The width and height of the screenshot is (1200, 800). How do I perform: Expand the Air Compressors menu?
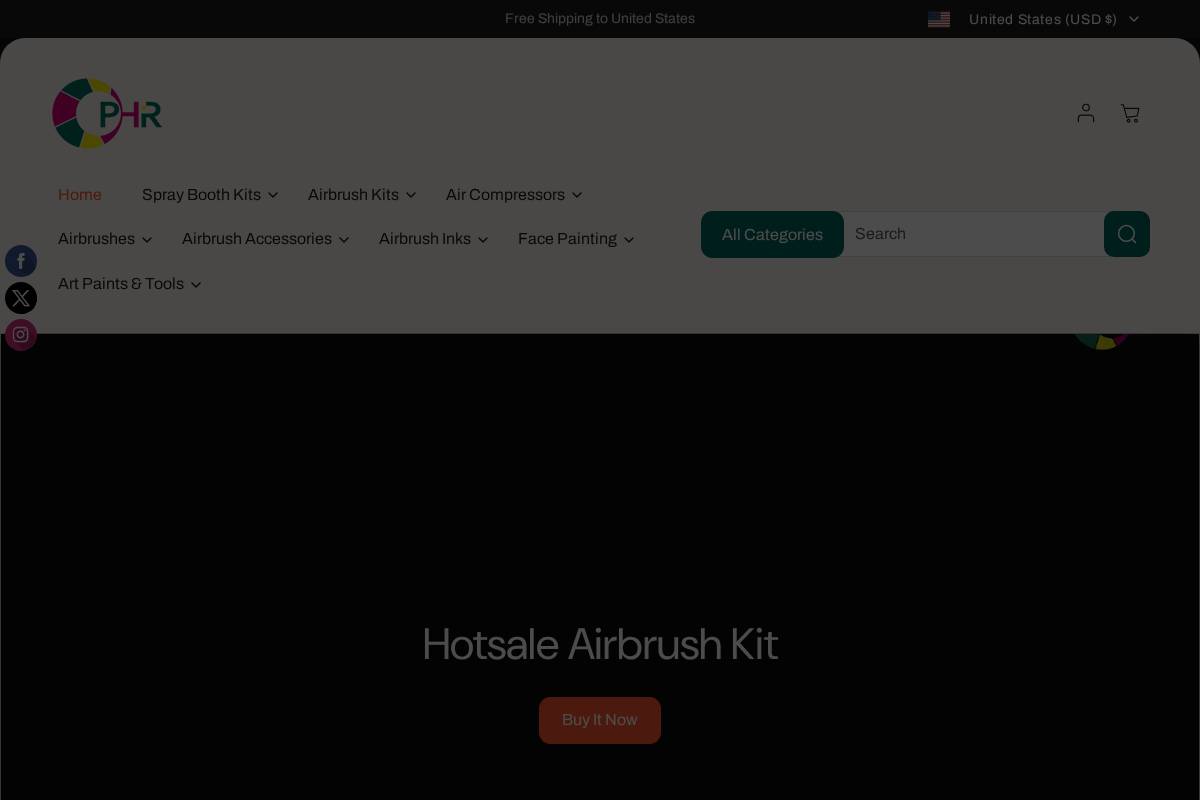click(505, 195)
